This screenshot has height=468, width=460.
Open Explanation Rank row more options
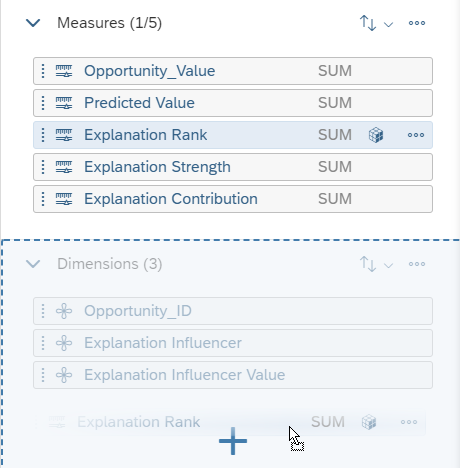pos(416,135)
